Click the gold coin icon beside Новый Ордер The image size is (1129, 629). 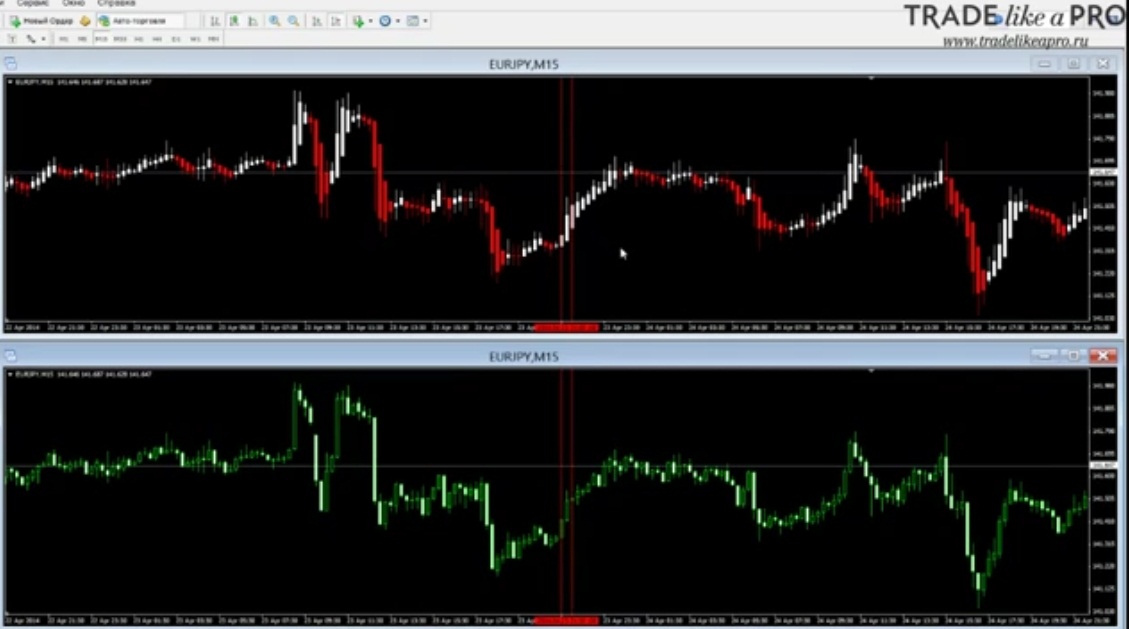point(85,21)
